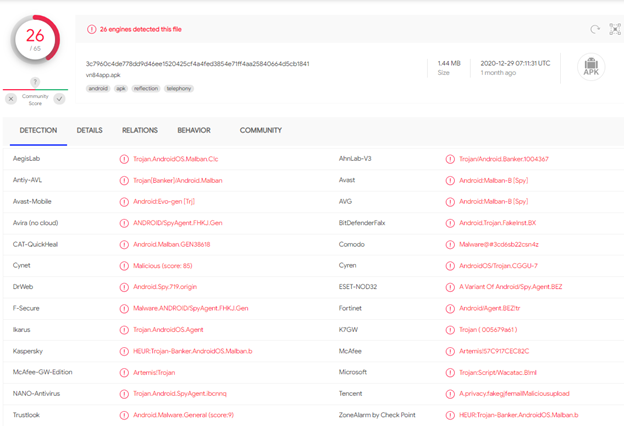The image size is (624, 426).
Task: Click the alert icon in the CAT-QuickHeal row
Action: (124, 244)
